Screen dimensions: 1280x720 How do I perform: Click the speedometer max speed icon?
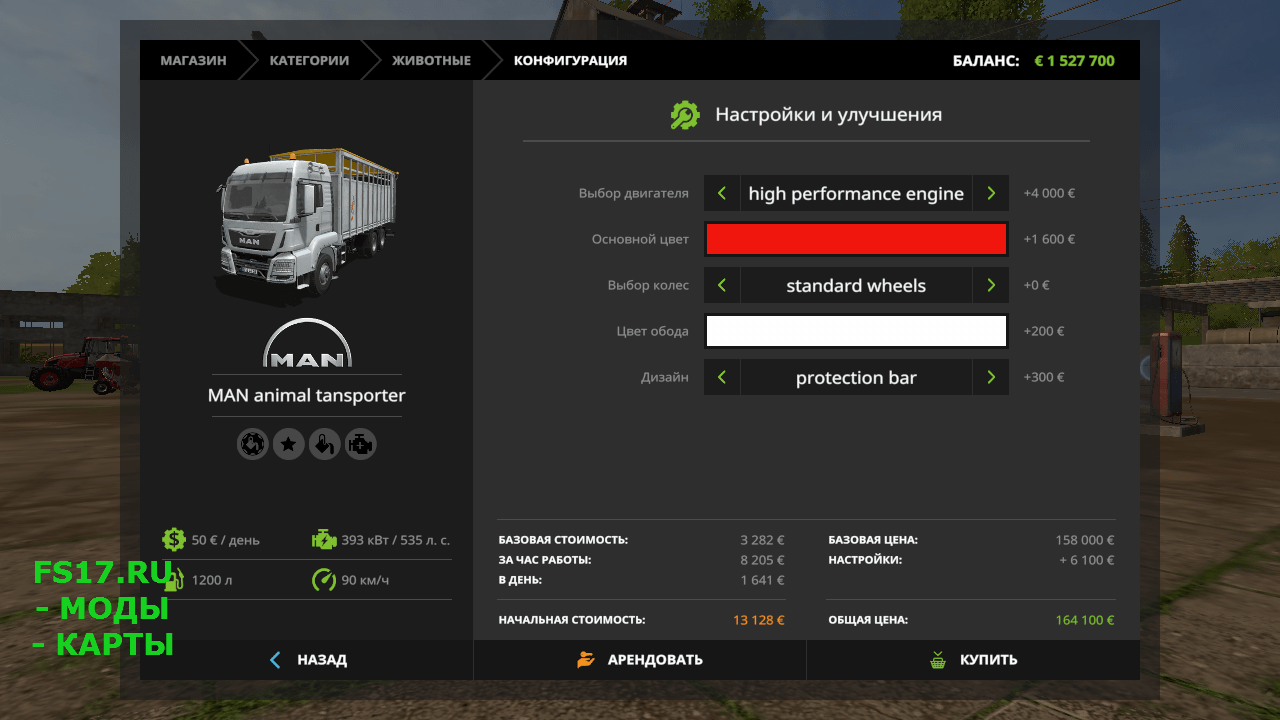coord(324,580)
